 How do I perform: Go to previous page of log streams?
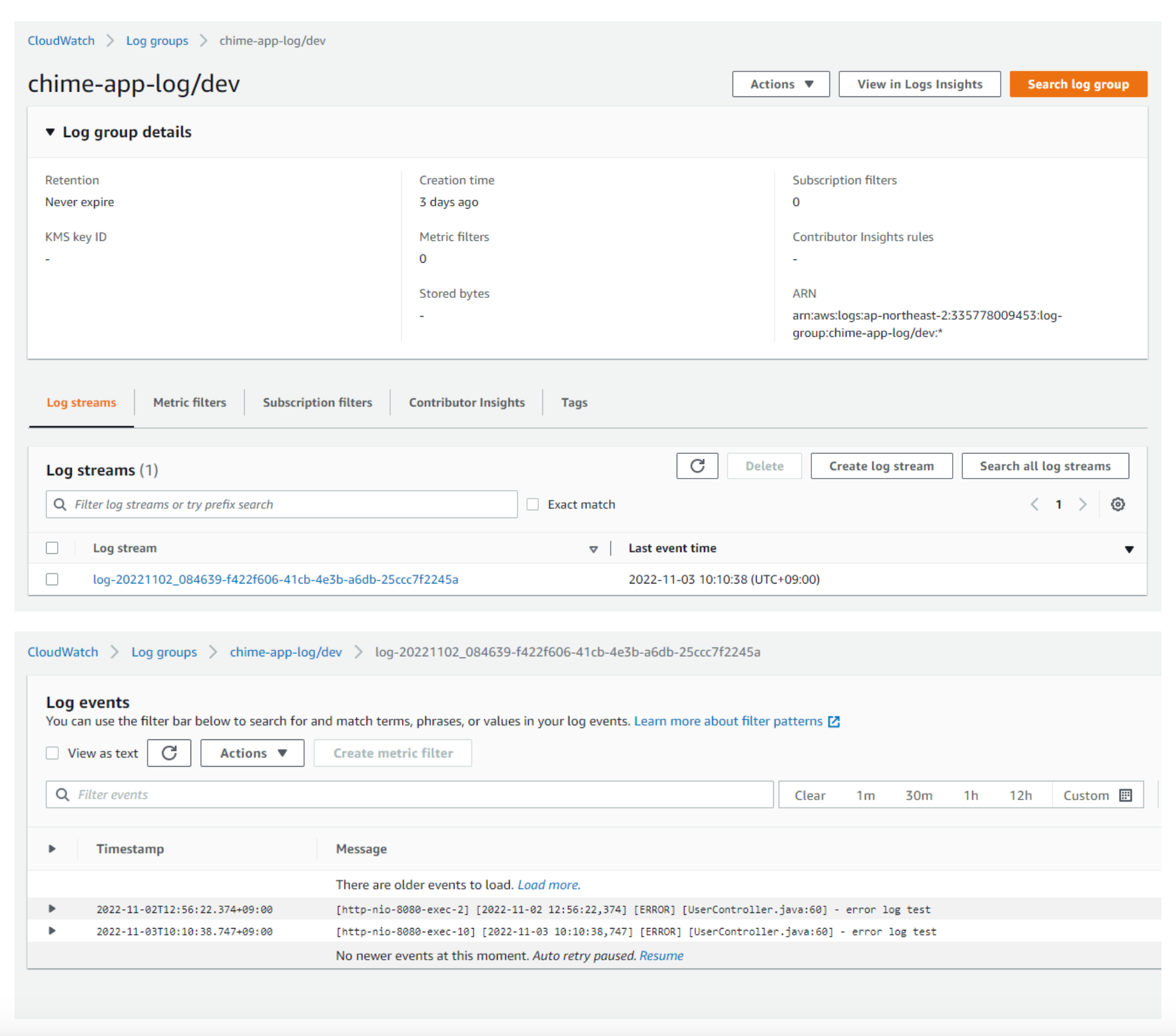[1035, 504]
